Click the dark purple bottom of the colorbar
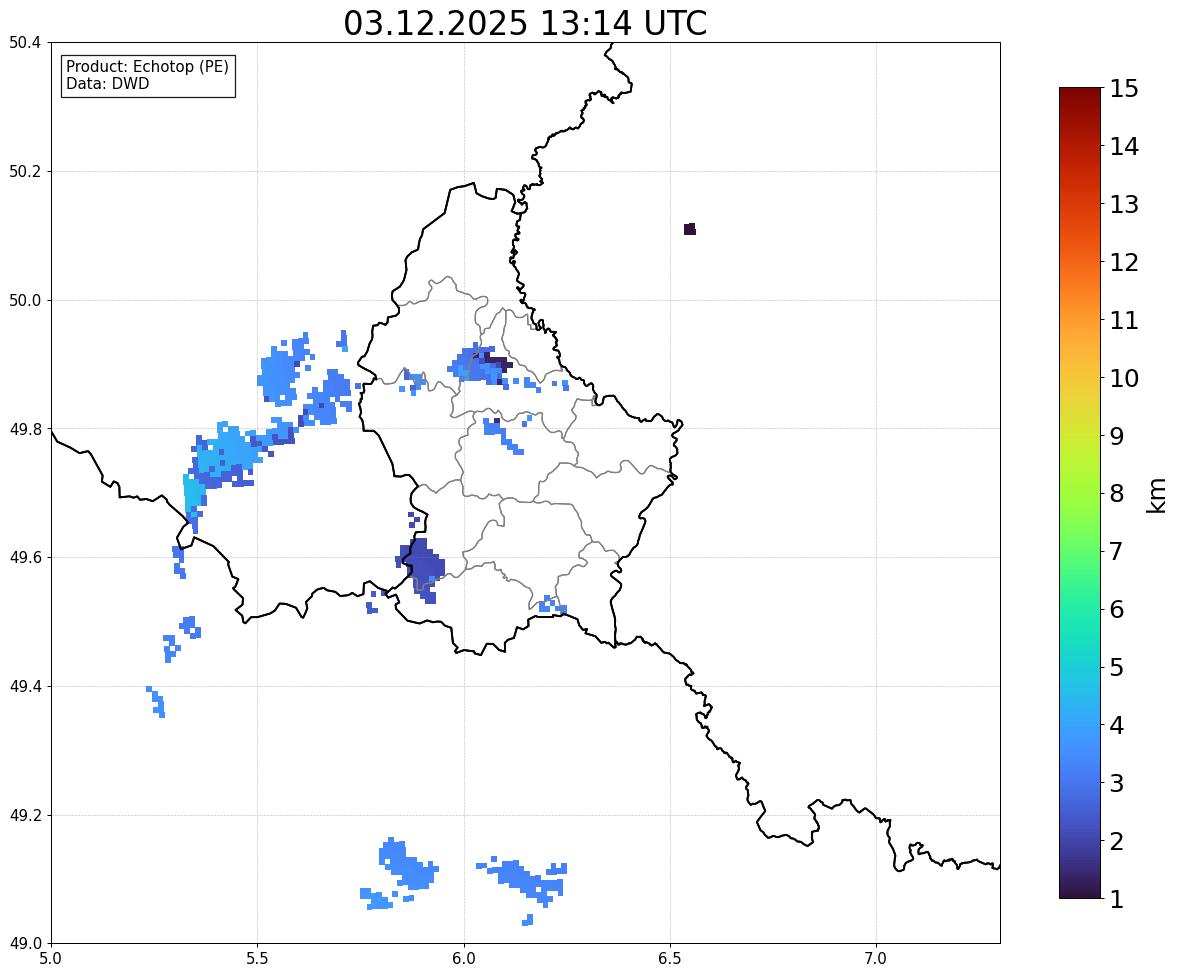The image size is (1178, 976). 1080,892
